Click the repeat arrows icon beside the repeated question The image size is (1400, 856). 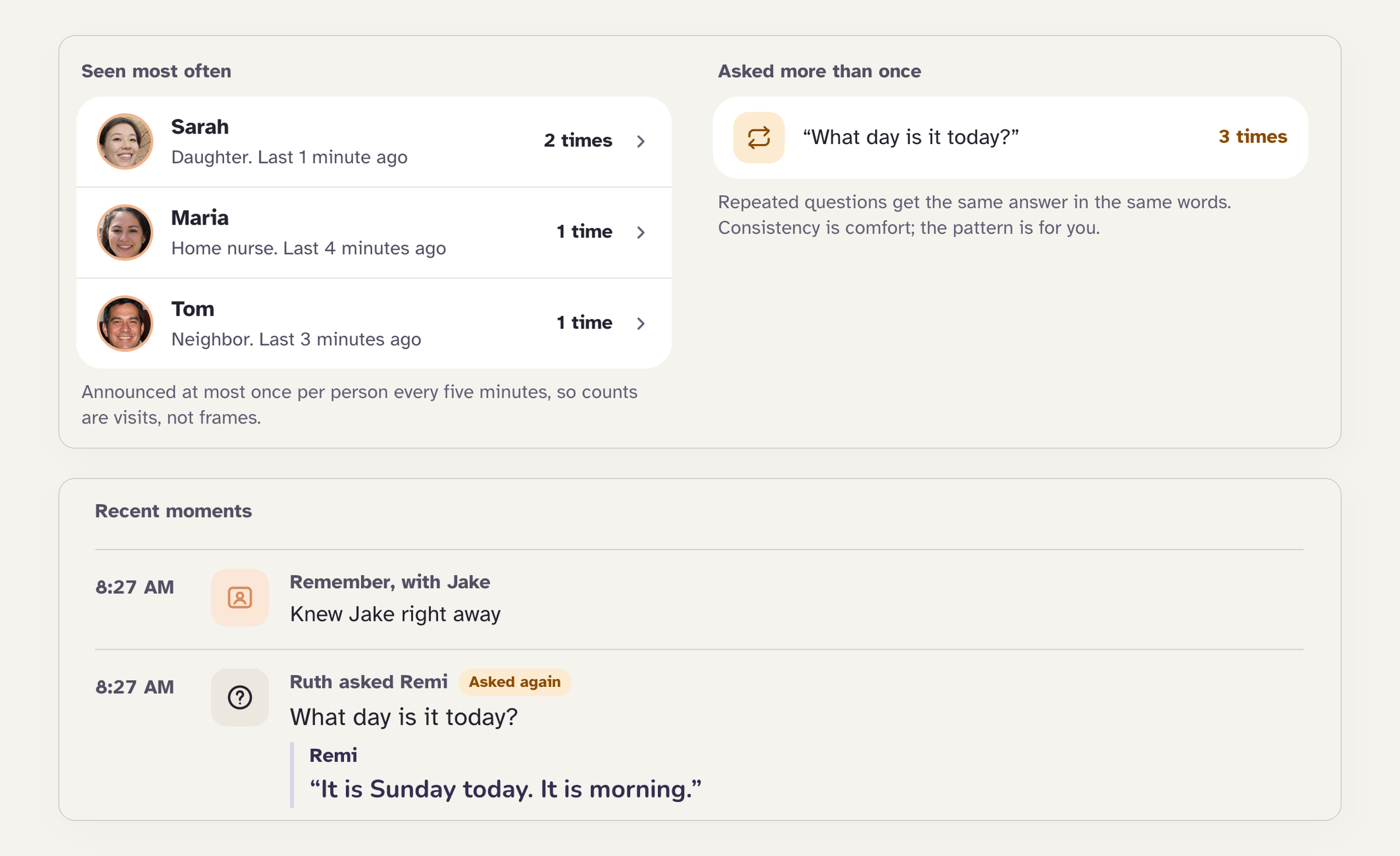[758, 138]
